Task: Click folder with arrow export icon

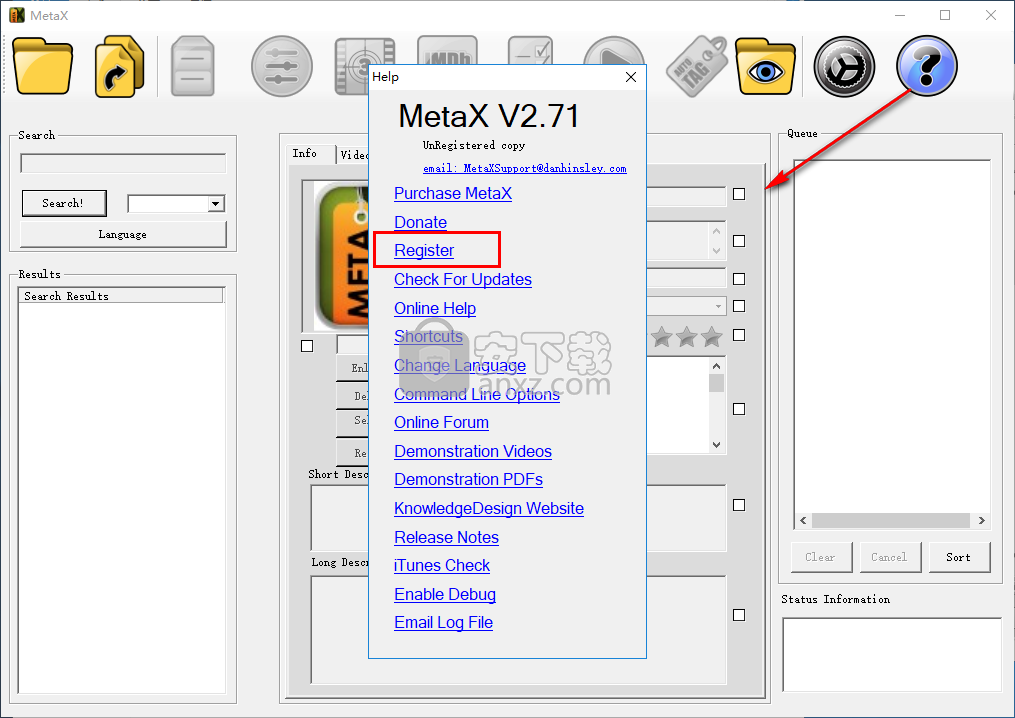Action: [119, 66]
